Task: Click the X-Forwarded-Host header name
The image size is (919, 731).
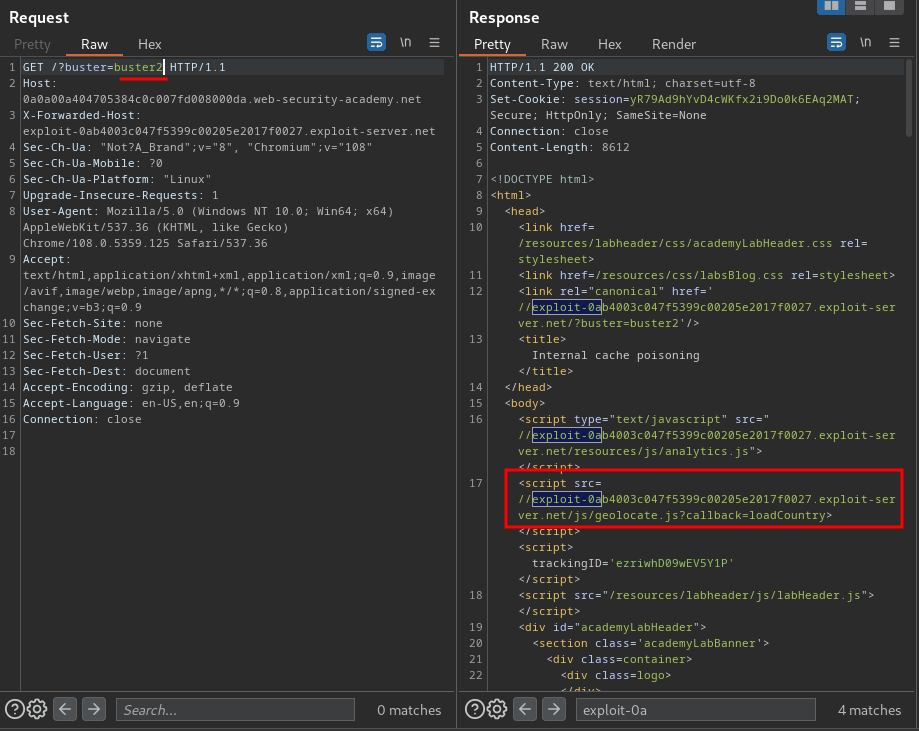Action: pyautogui.click(x=79, y=115)
